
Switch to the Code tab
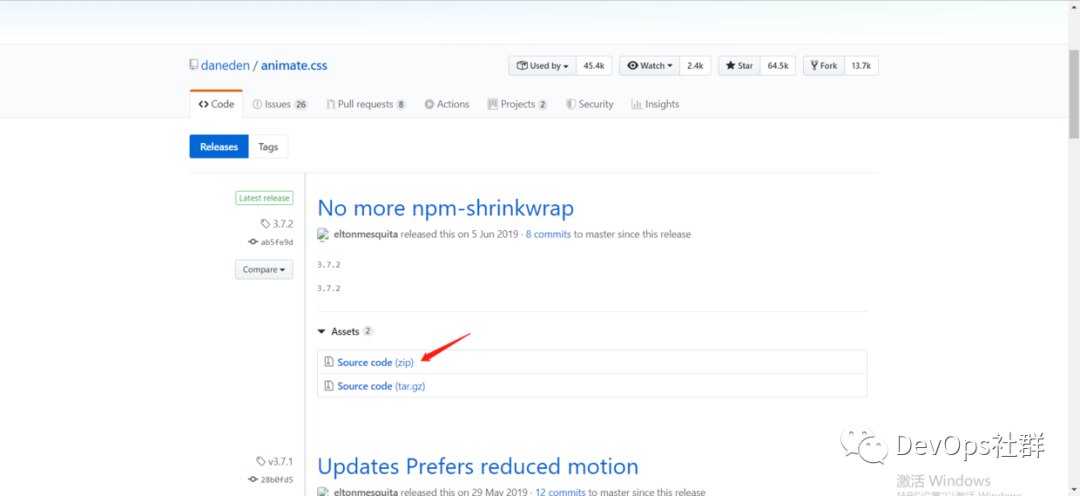click(216, 104)
